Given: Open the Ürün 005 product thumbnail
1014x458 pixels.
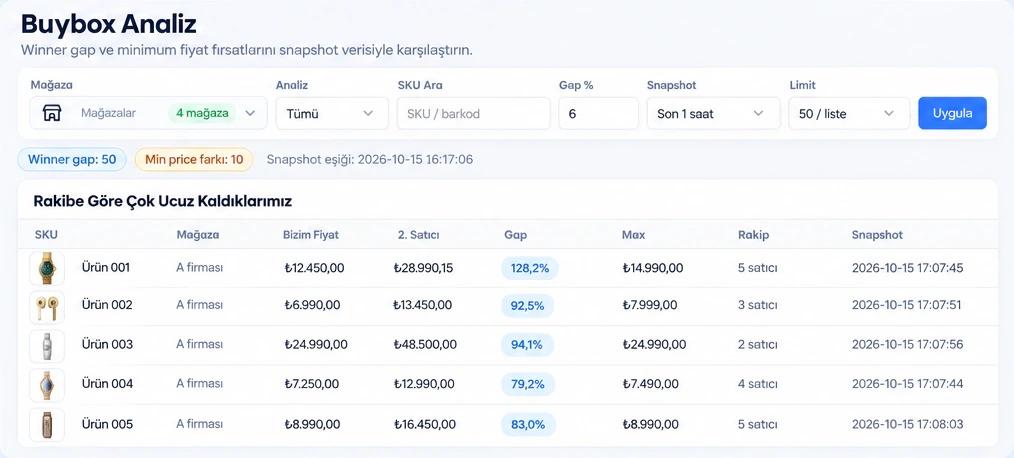Looking at the screenshot, I should [x=47, y=425].
